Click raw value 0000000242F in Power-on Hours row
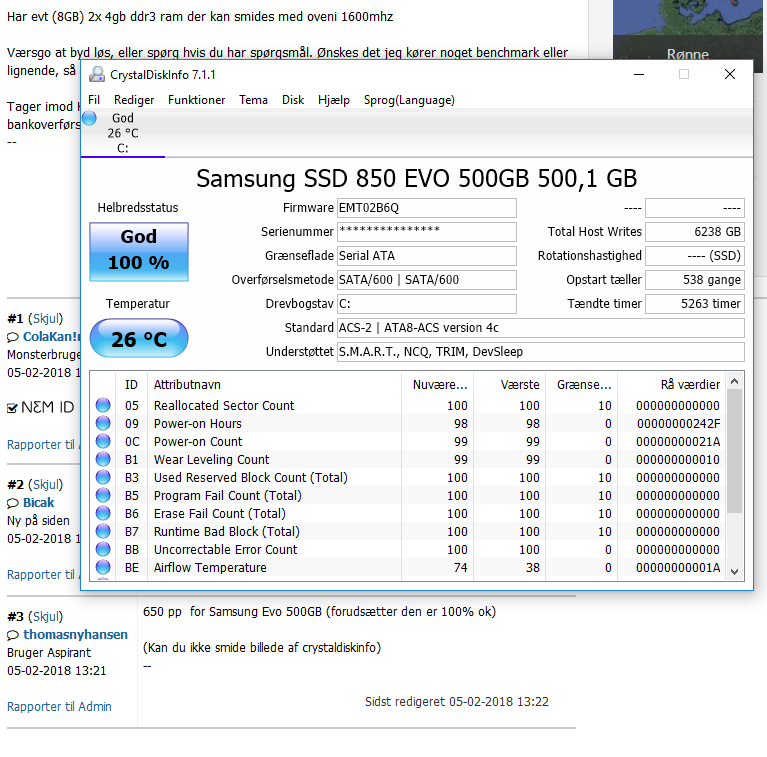Viewport: 767px width, 757px height. pos(678,423)
